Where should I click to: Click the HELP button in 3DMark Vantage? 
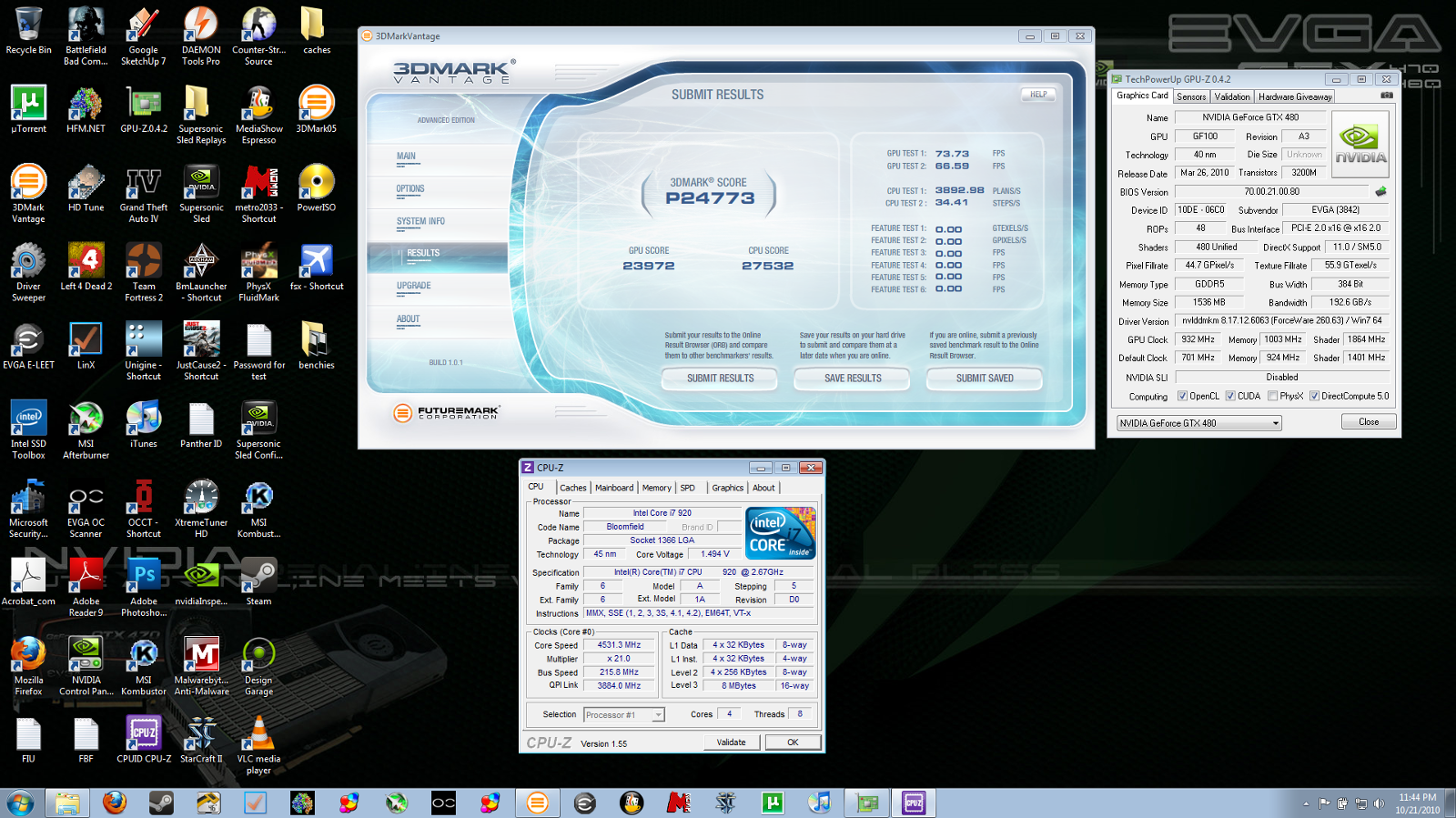coord(1038,94)
